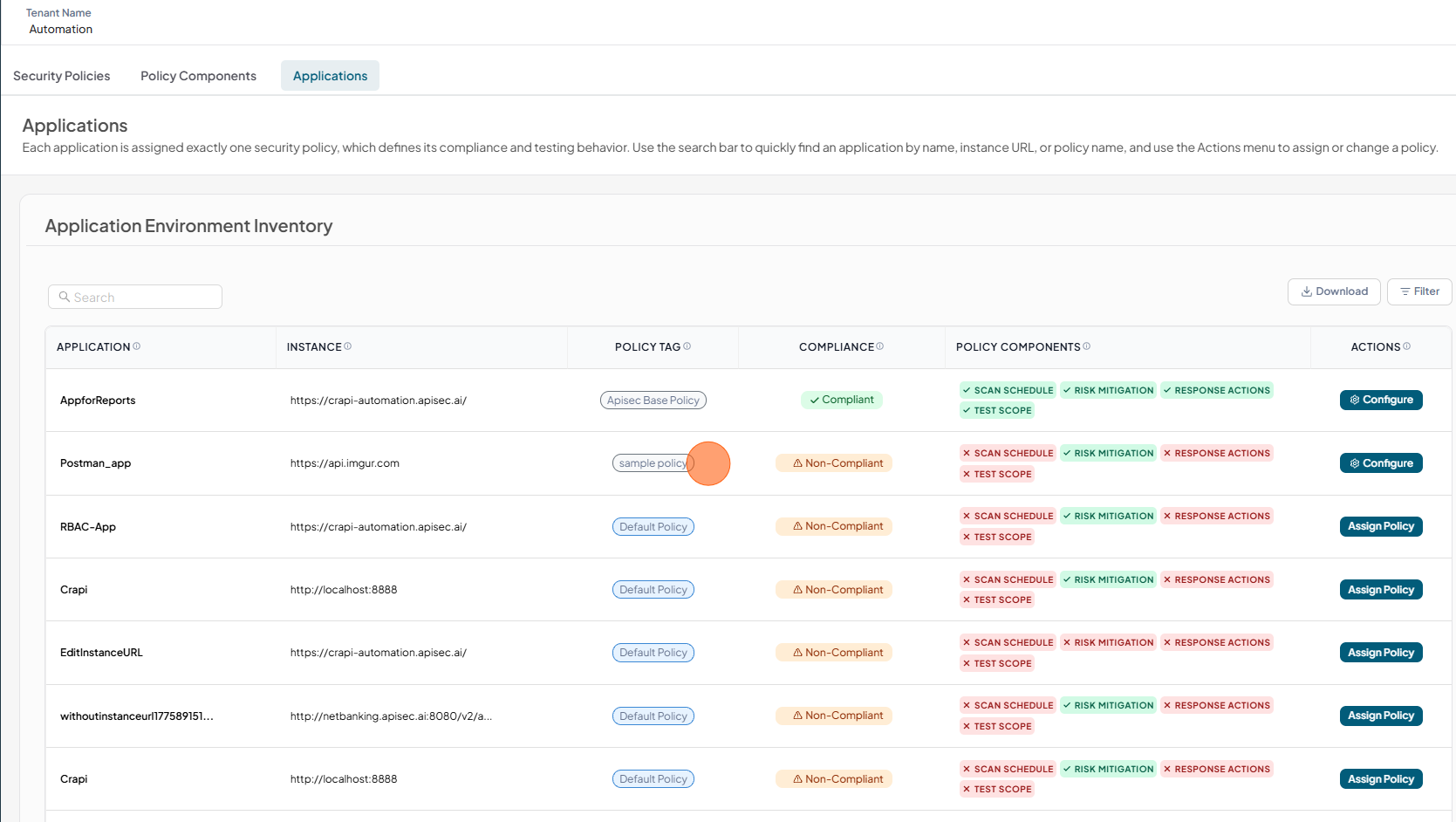Click the info icon beside ACTIONS header
This screenshot has width=1456, height=822.
(x=1407, y=346)
